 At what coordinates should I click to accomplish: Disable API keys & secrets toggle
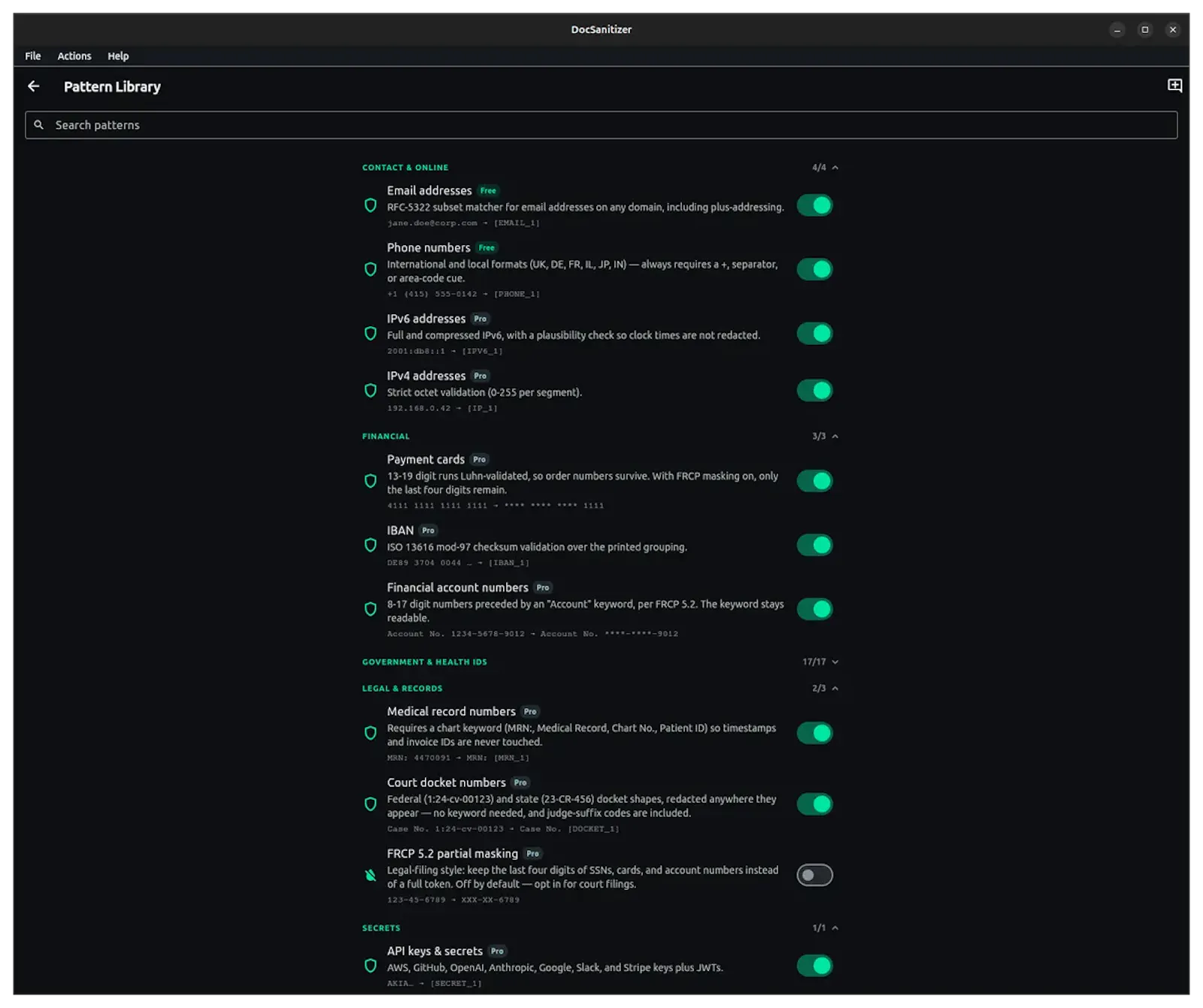pos(815,966)
